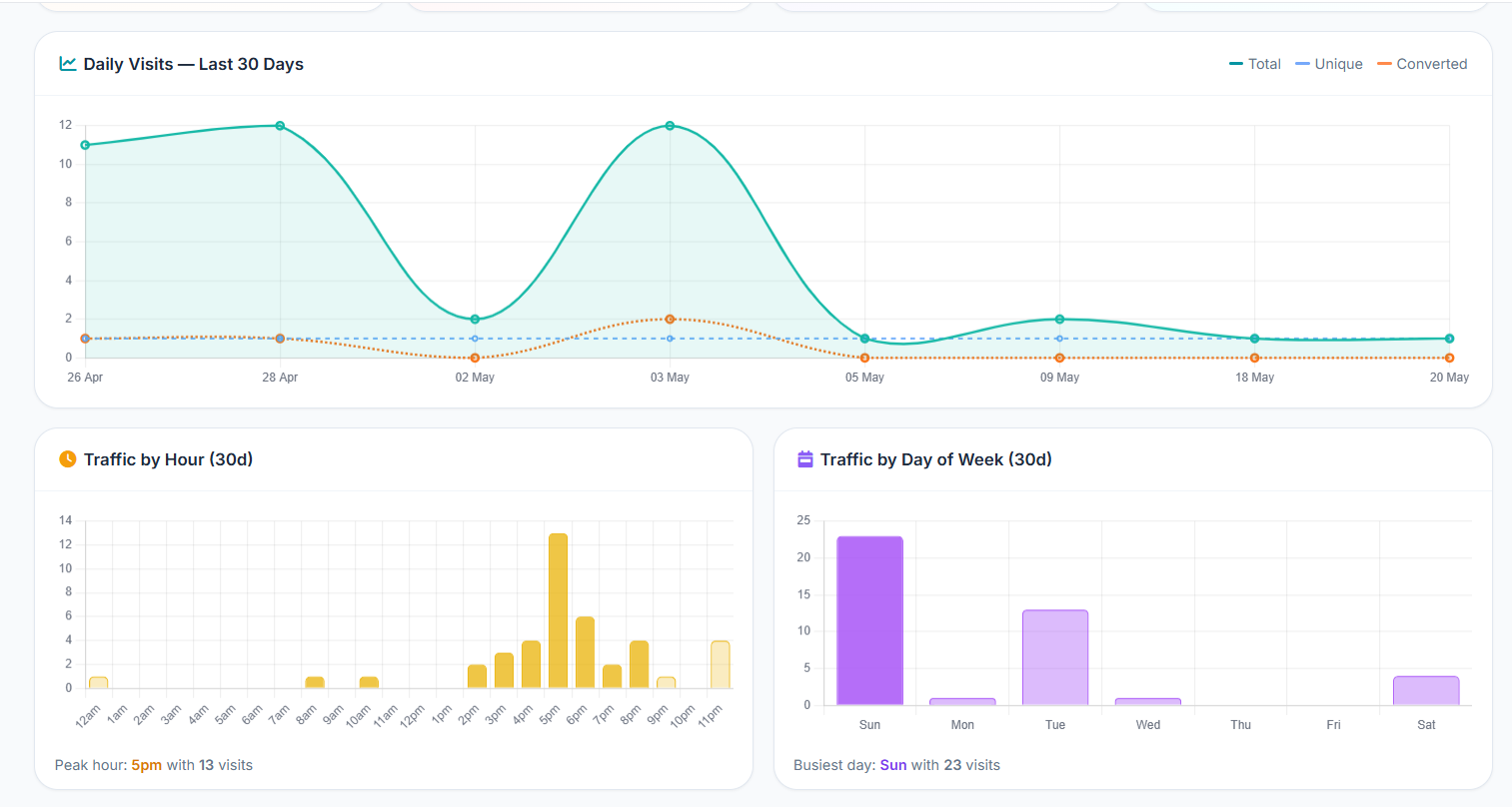Click the orange clock icon for Traffic by Hour
Image resolution: width=1512 pixels, height=807 pixels.
coord(68,459)
